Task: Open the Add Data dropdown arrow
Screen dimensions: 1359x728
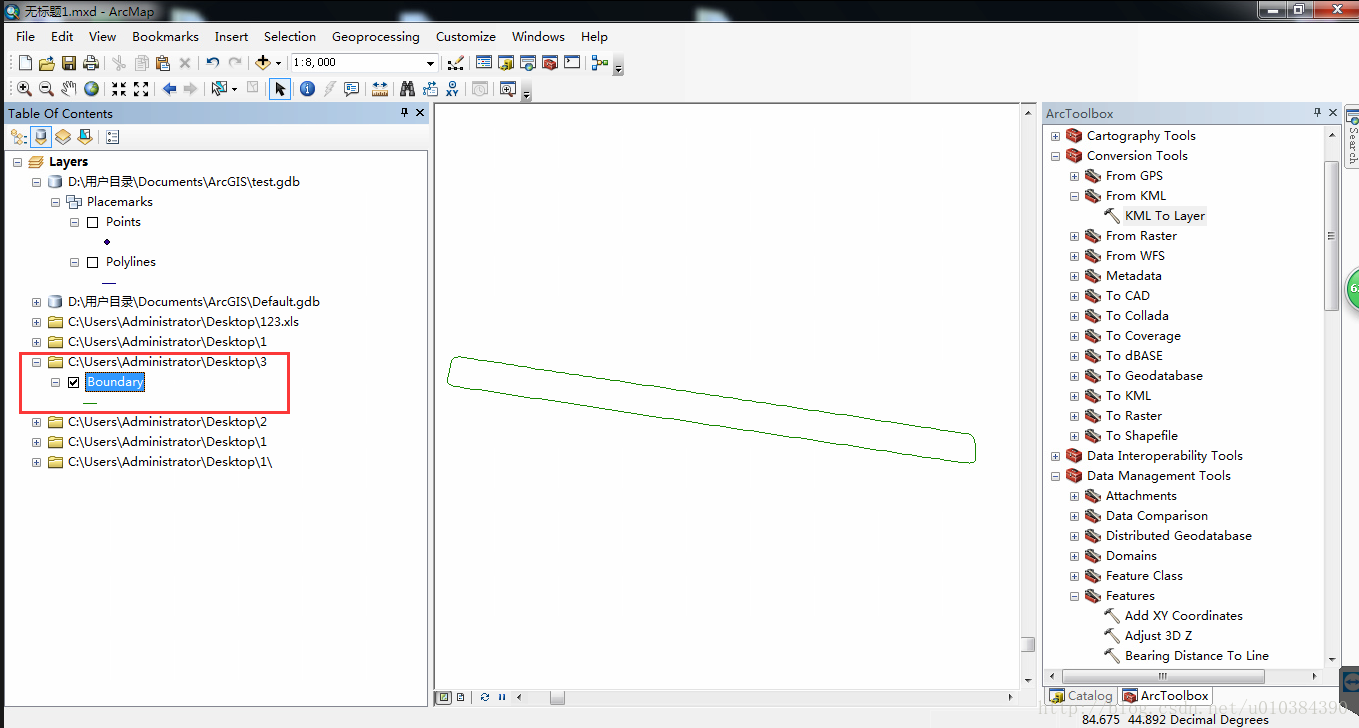Action: [x=278, y=63]
